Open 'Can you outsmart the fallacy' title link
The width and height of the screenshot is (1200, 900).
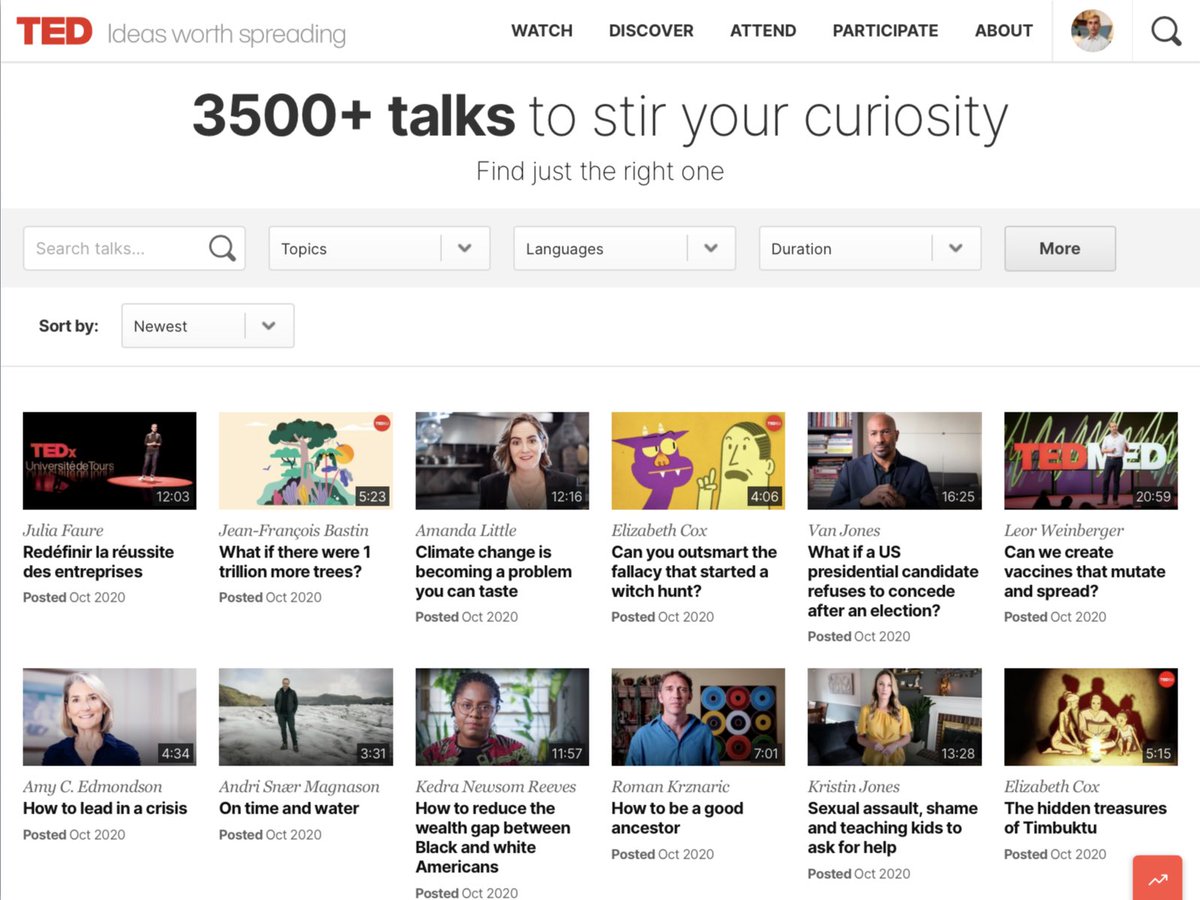[x=694, y=571]
